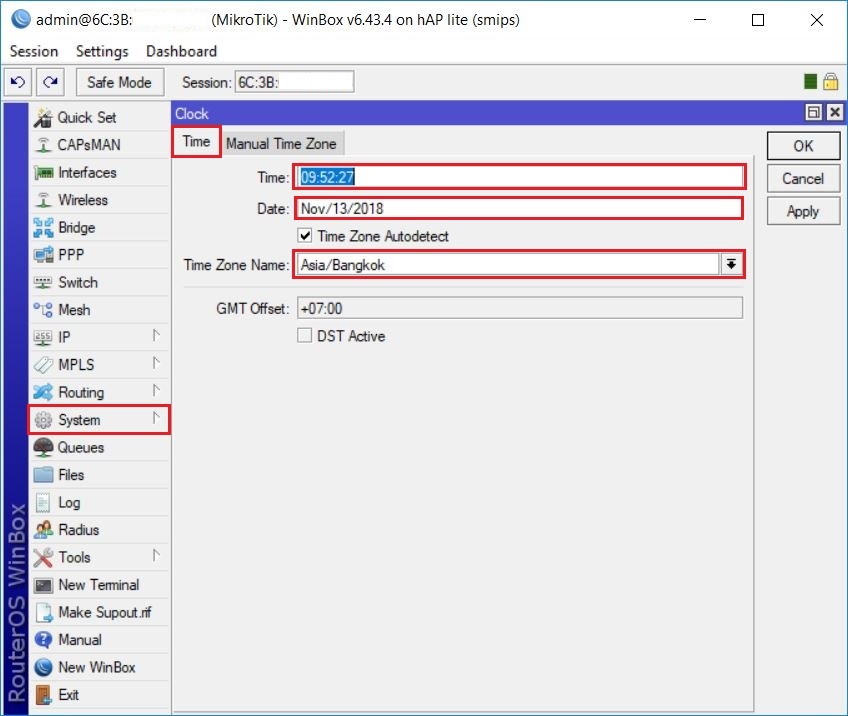Click the undo arrow toolbar icon
Image resolution: width=848 pixels, height=716 pixels.
click(18, 82)
